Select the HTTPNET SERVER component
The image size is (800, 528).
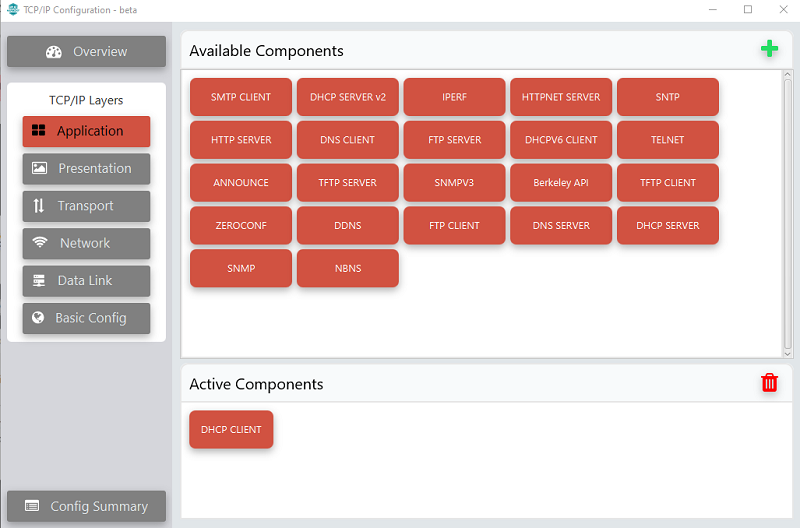[x=561, y=97]
